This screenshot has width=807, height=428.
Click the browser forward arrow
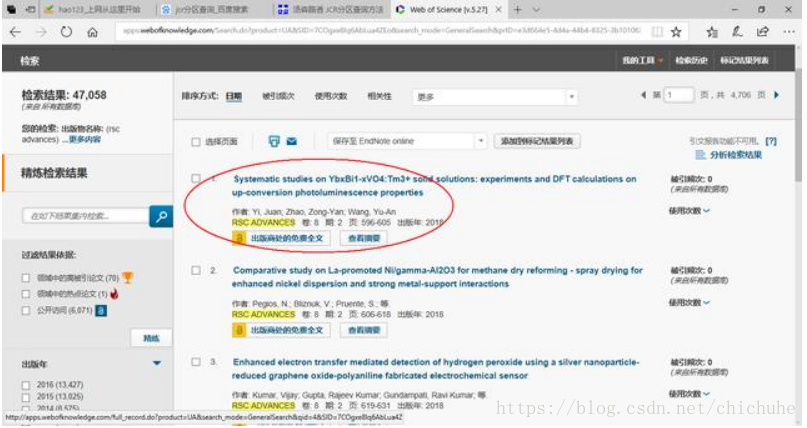point(41,32)
